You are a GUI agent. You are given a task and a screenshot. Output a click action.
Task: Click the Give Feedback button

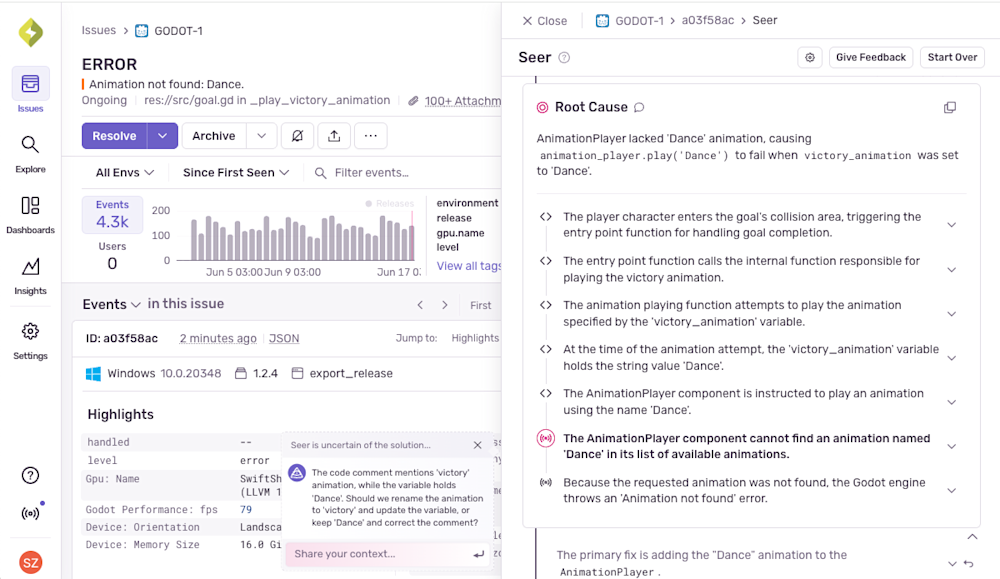[871, 57]
